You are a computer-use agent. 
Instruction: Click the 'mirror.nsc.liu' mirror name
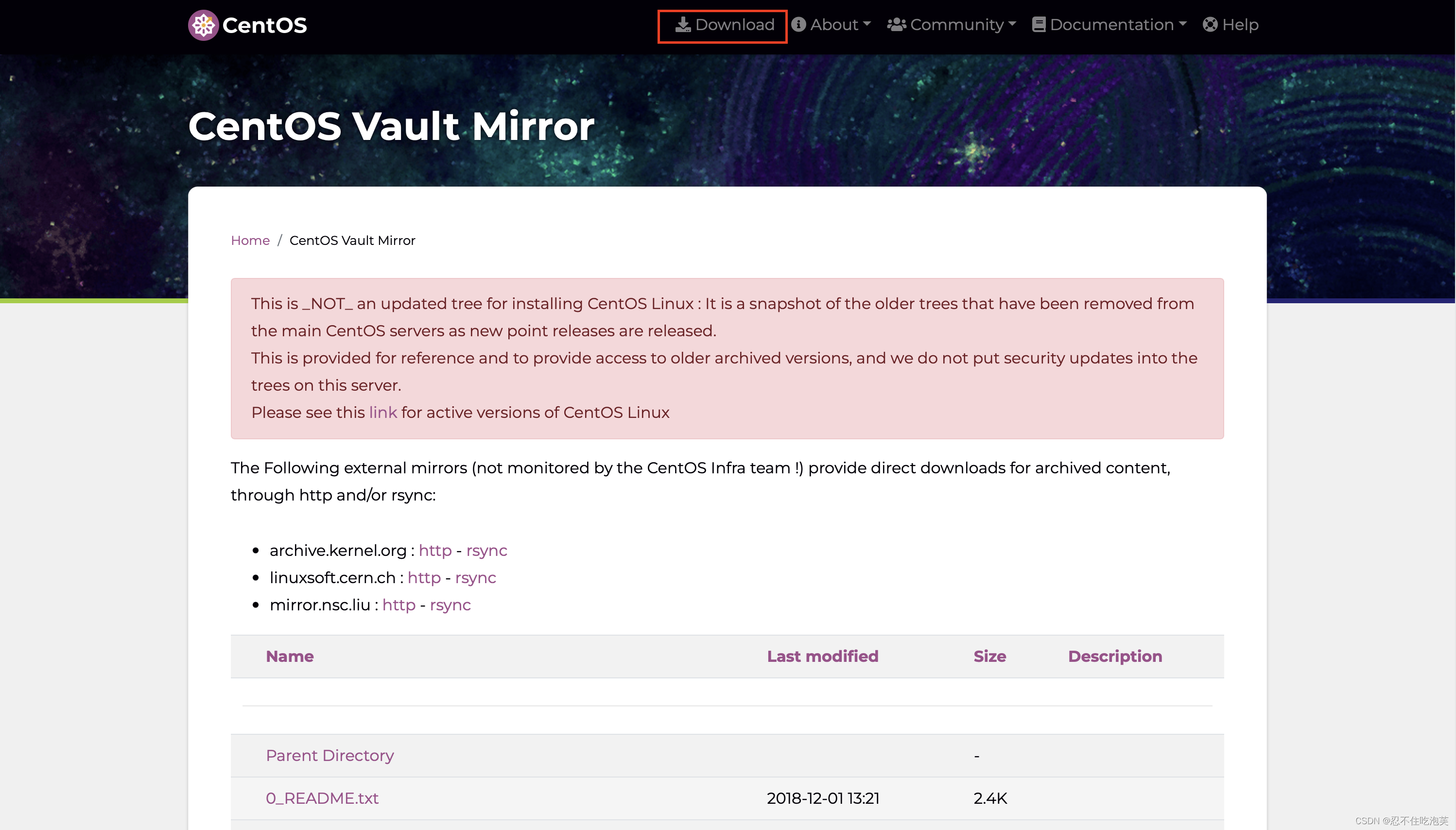320,605
